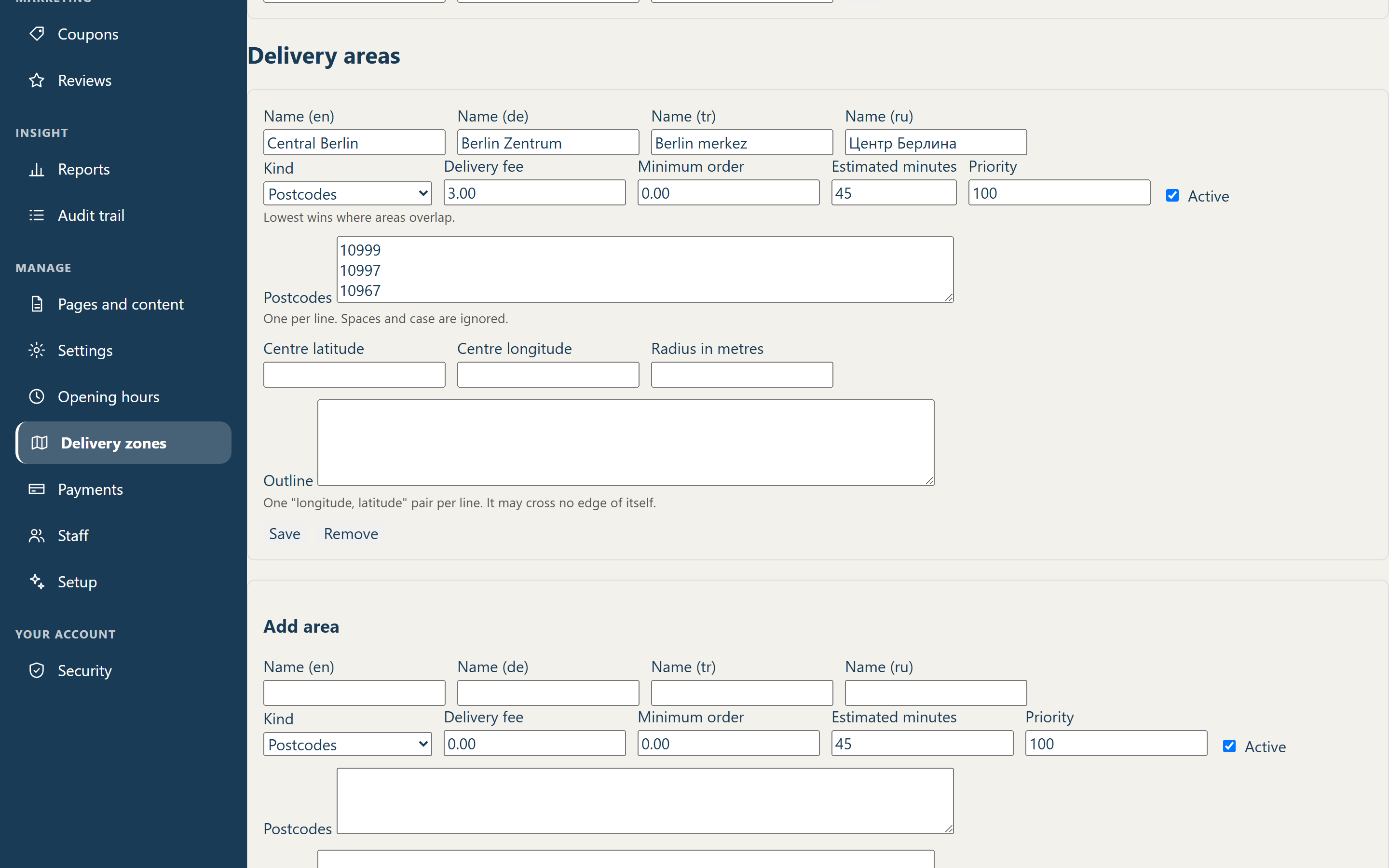Screen dimensions: 1389x868
Task: Expand the Kind dropdown for Central Berlin
Action: (347, 193)
